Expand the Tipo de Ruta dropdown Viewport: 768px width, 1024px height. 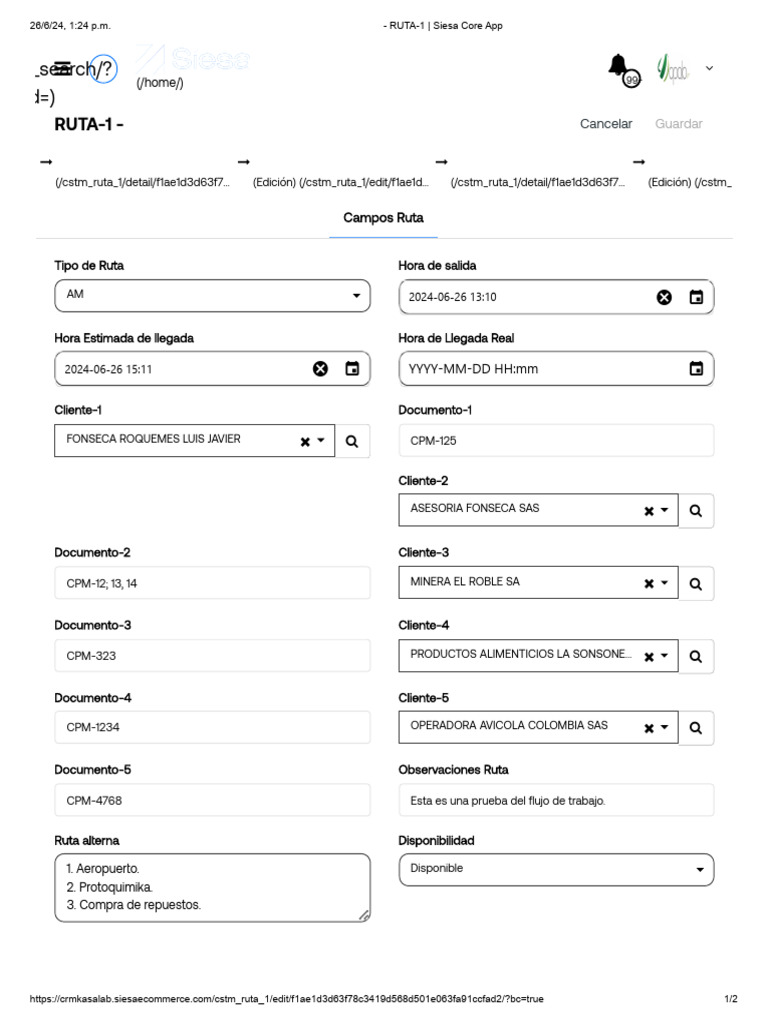point(357,296)
